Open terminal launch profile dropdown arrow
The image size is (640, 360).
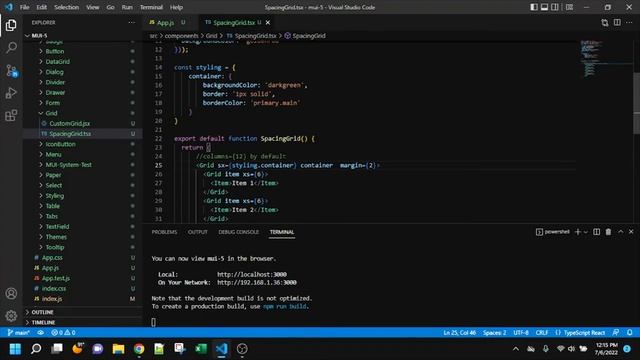[x=586, y=232]
